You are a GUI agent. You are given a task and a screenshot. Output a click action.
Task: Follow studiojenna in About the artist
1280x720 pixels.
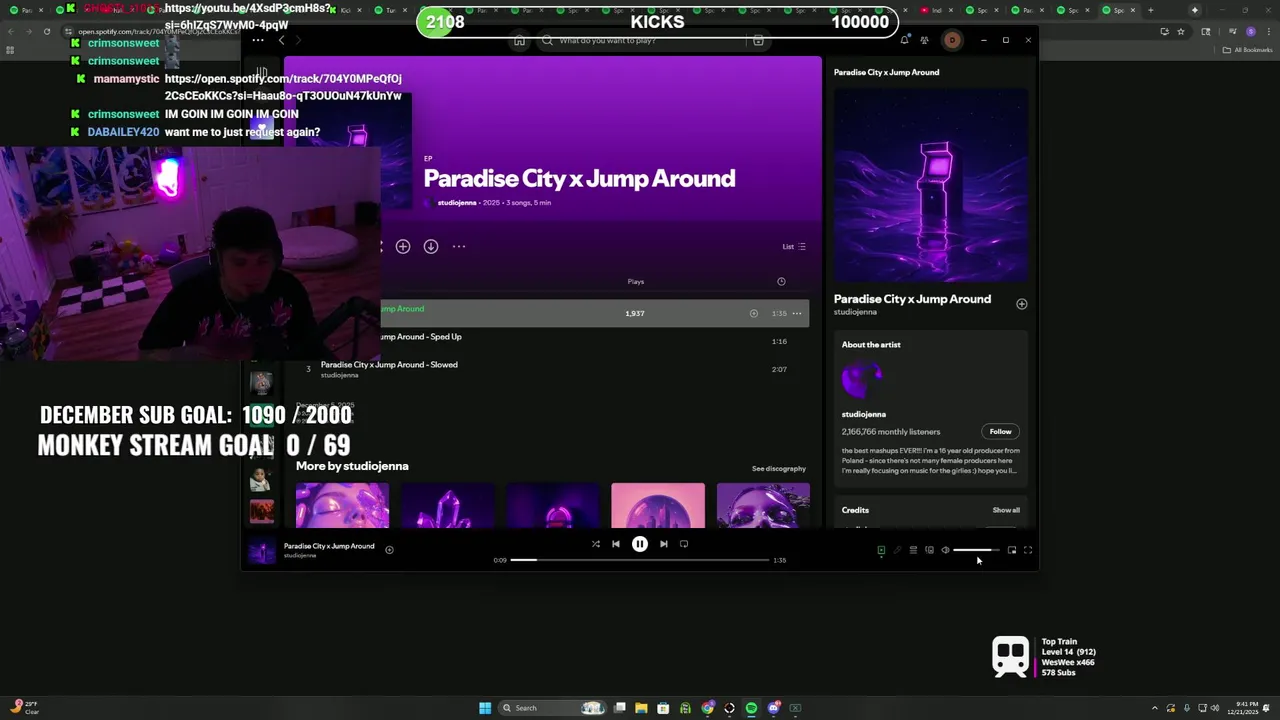point(1000,432)
